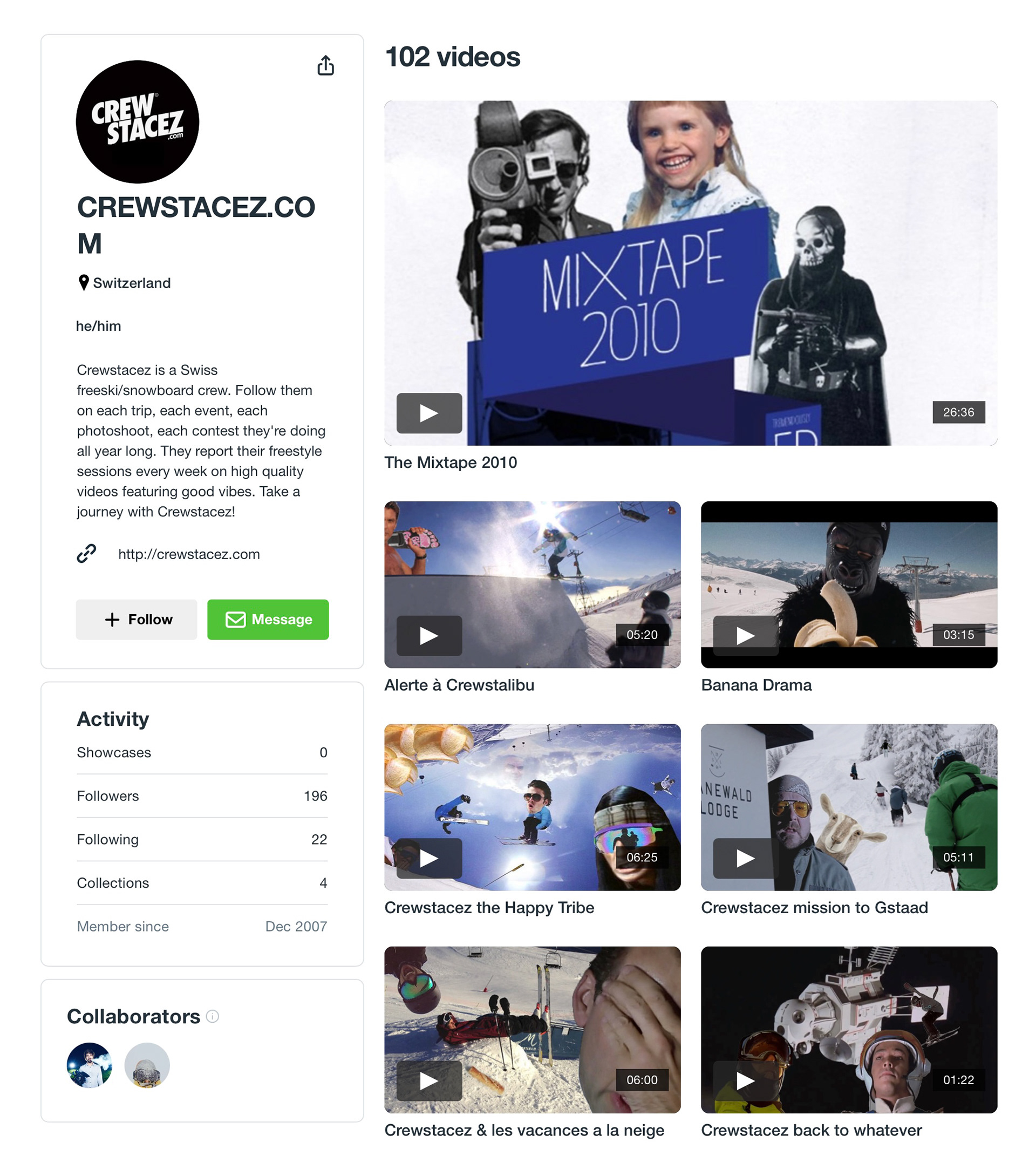Viewport: 1036px width, 1163px height.
Task: Click the Switzerland location pin icon
Action: pos(84,283)
